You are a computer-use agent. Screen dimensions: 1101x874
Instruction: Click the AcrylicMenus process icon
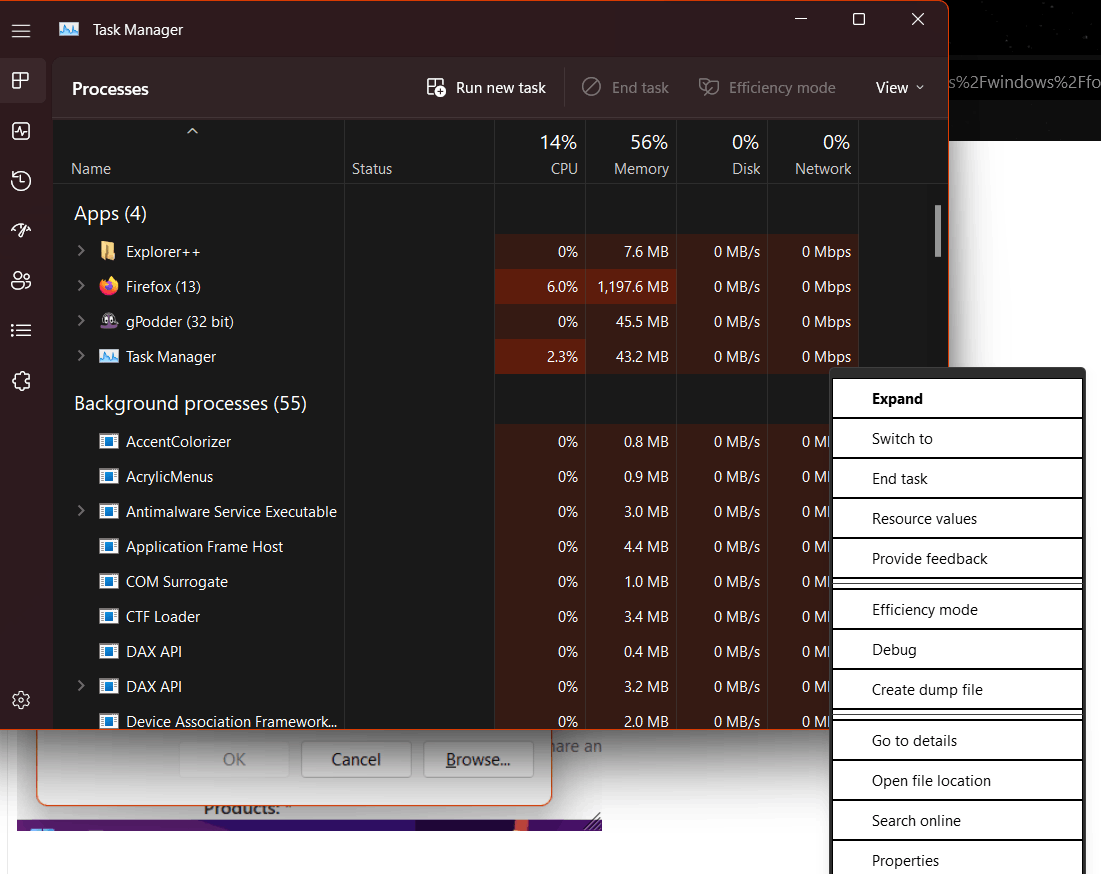(108, 477)
